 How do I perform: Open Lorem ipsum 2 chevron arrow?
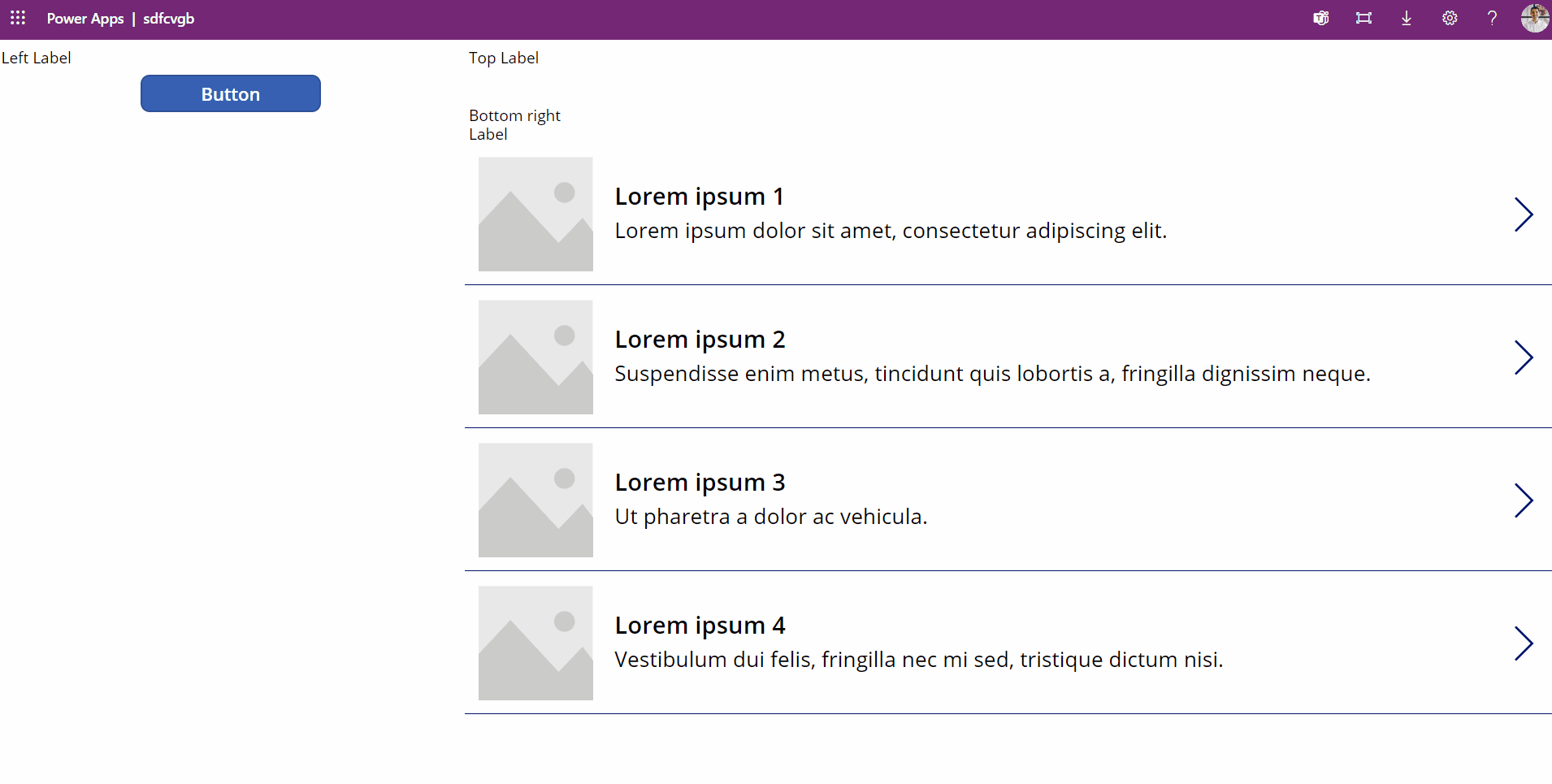point(1524,357)
